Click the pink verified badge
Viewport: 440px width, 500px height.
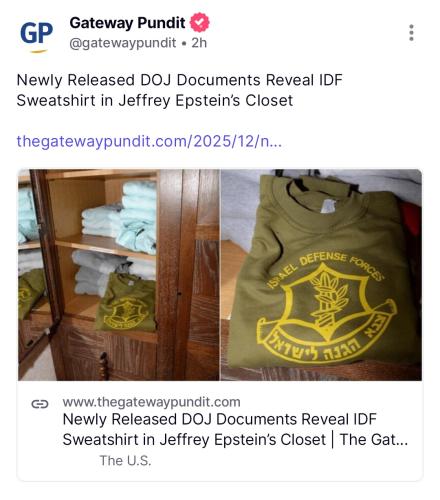(199, 23)
